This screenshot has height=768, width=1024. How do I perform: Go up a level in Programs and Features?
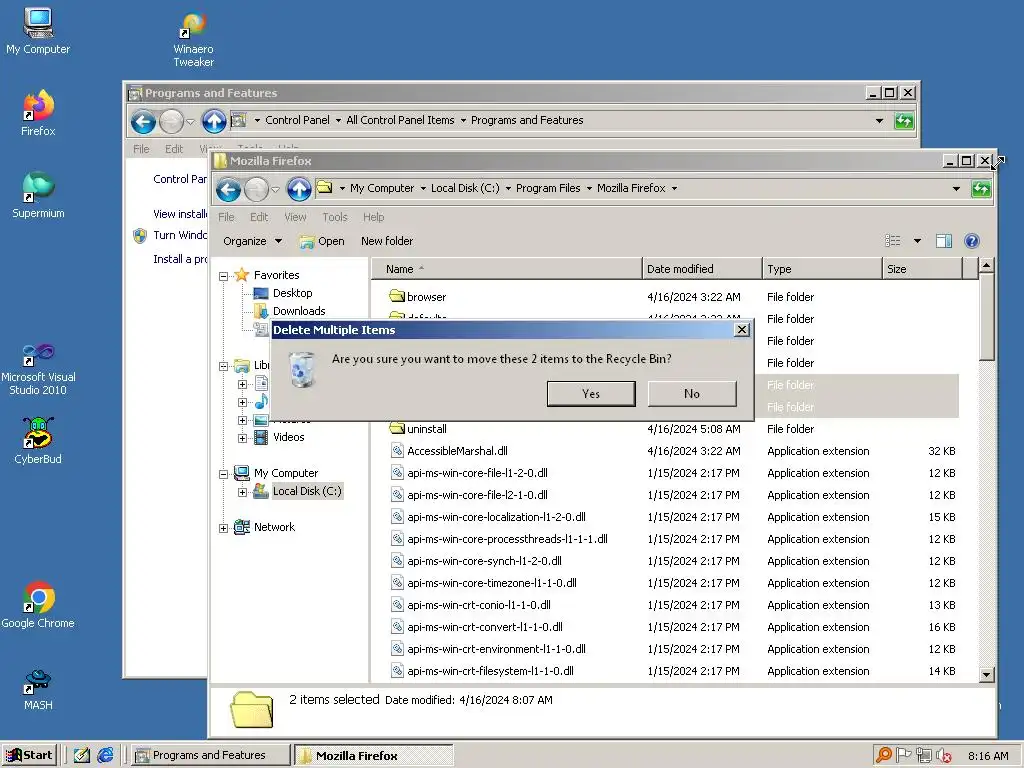(x=214, y=121)
